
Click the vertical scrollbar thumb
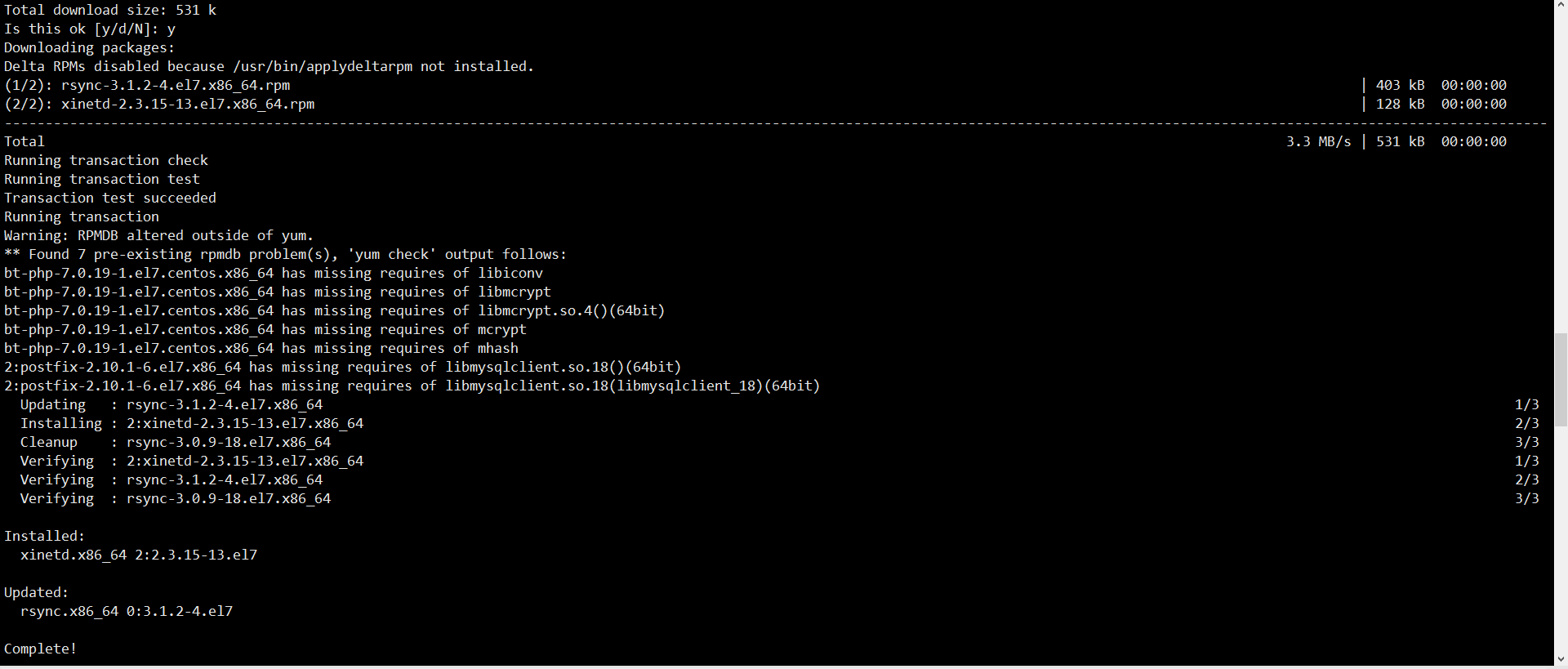1561,379
